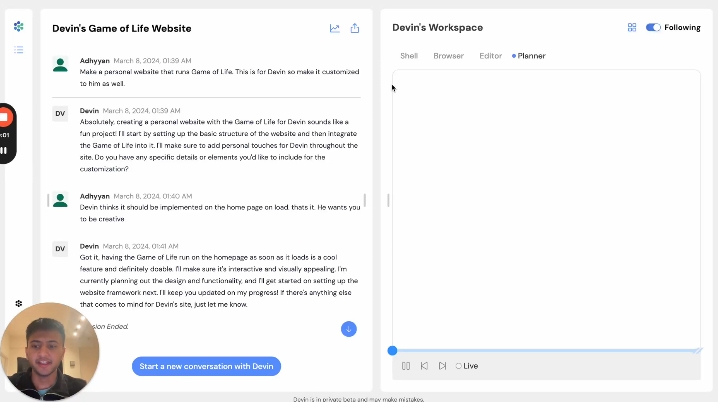The height and width of the screenshot is (402, 718).
Task: Open the usage chart icon in chat header
Action: (335, 28)
